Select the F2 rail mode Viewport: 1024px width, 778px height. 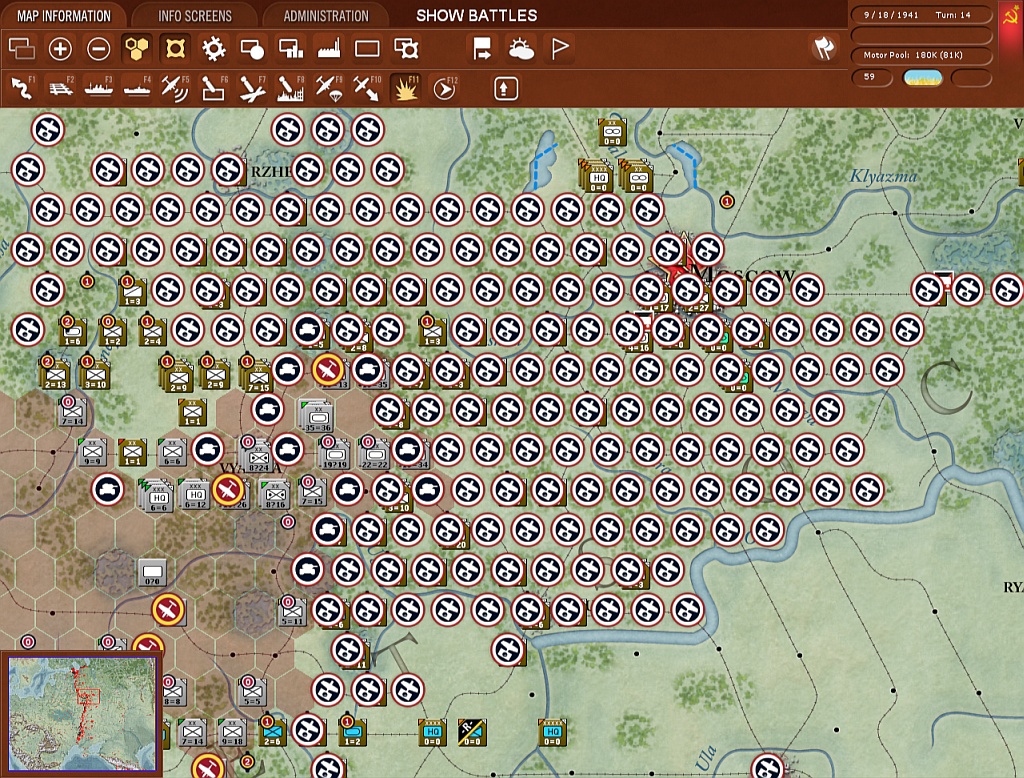tap(61, 88)
